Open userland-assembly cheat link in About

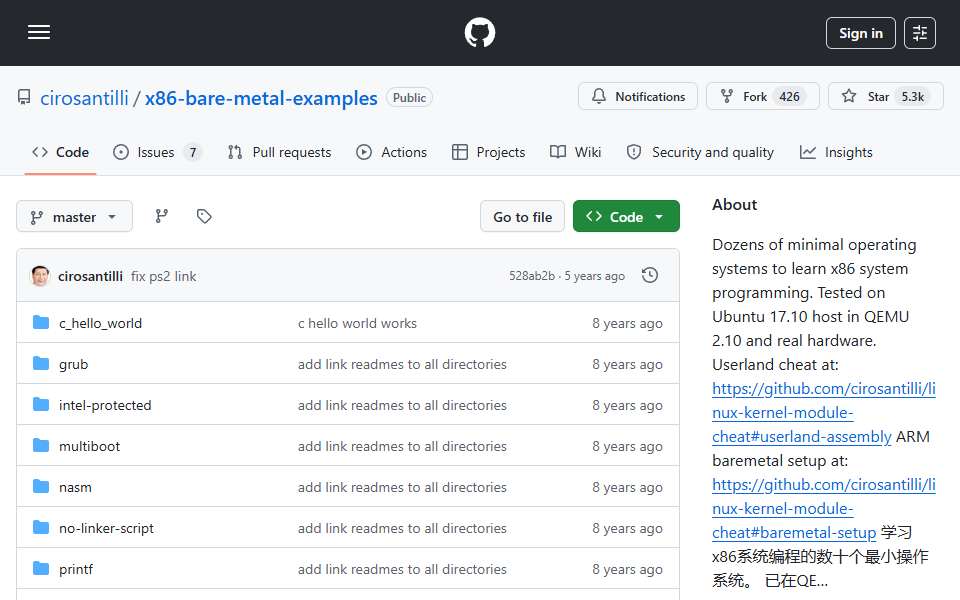[823, 413]
